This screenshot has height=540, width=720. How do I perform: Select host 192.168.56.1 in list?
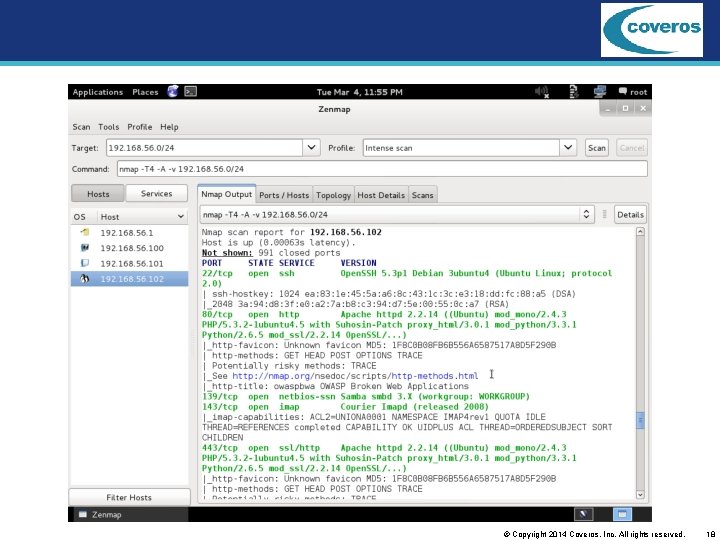[129, 232]
